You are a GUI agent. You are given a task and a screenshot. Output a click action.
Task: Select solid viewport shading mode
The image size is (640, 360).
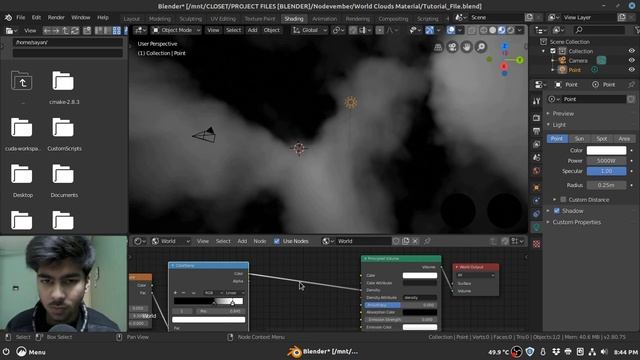493,30
